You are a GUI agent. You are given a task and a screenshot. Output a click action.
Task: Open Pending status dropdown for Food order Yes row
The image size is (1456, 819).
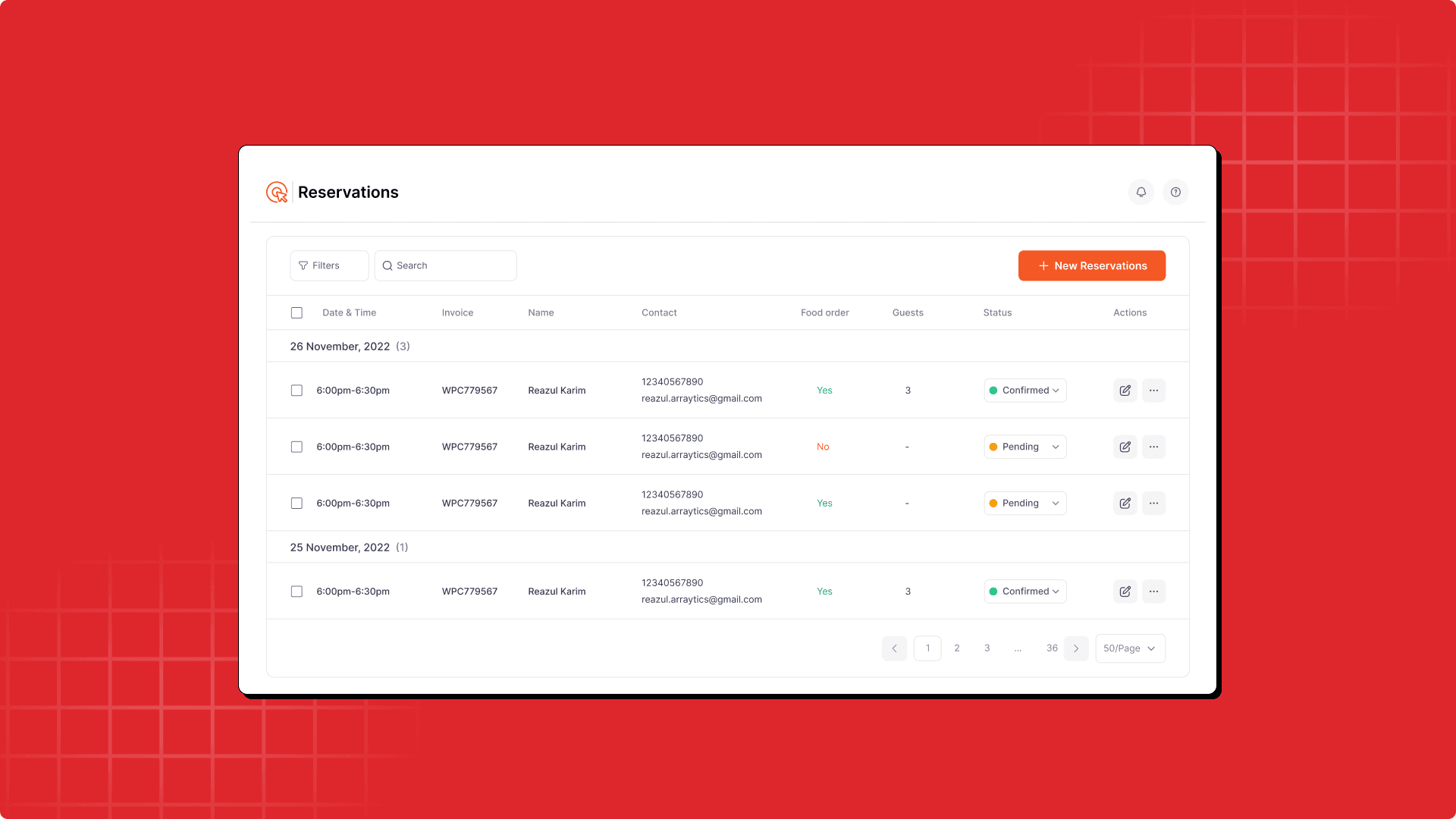coord(1025,503)
